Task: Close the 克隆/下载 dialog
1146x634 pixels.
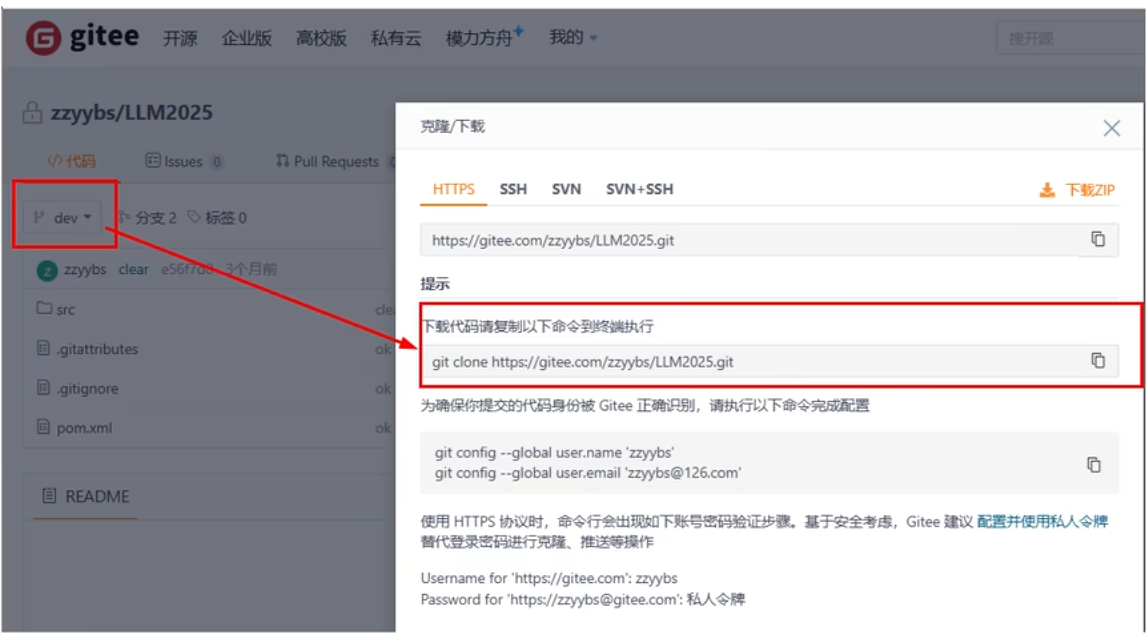Action: click(1112, 128)
